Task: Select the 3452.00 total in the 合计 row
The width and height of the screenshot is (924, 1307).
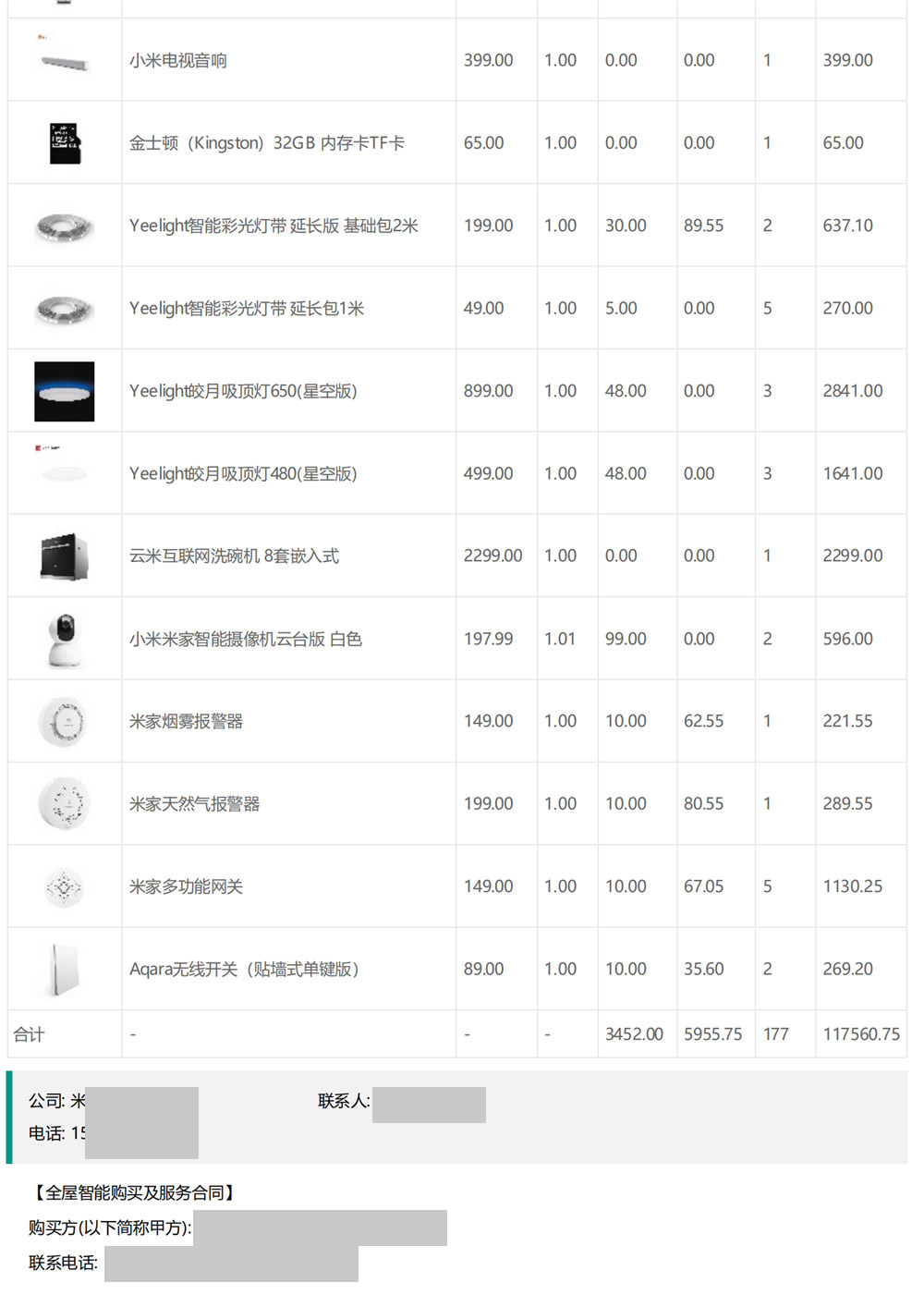Action: click(x=634, y=1034)
